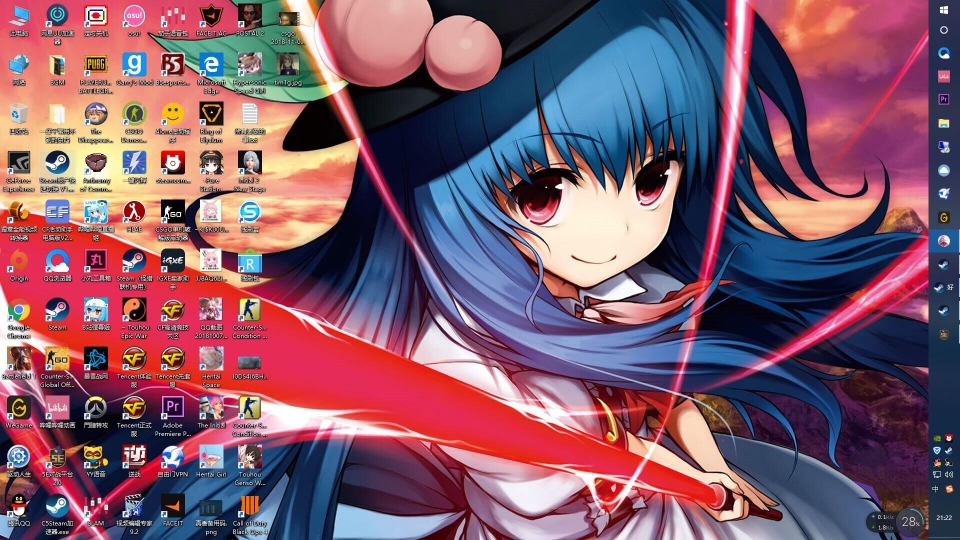Screen dimensions: 960x540
Task: Open File Explorer from the taskbar
Action: [x=944, y=123]
